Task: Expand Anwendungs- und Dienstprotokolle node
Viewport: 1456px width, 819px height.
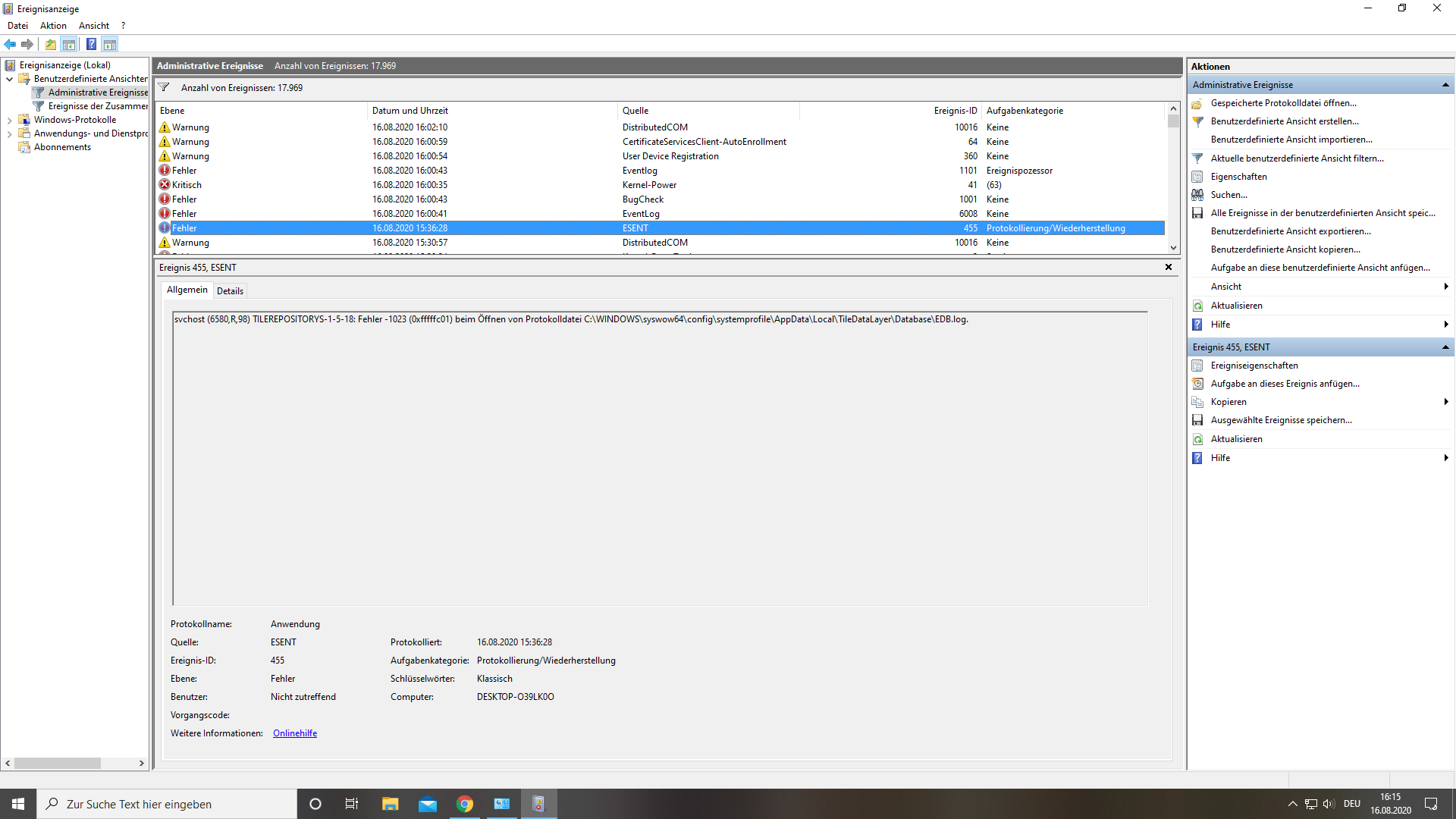Action: [x=9, y=133]
